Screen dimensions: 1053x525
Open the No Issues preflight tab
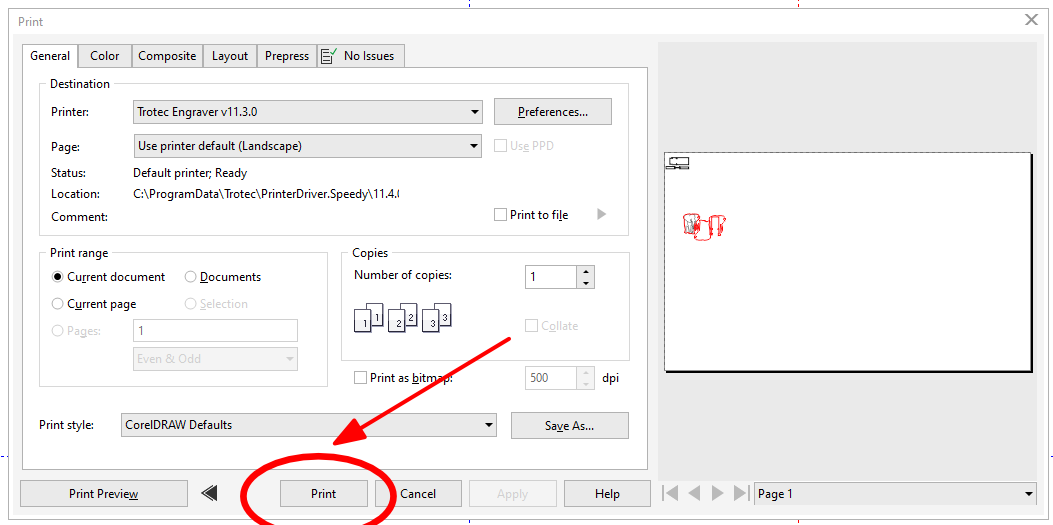point(361,56)
